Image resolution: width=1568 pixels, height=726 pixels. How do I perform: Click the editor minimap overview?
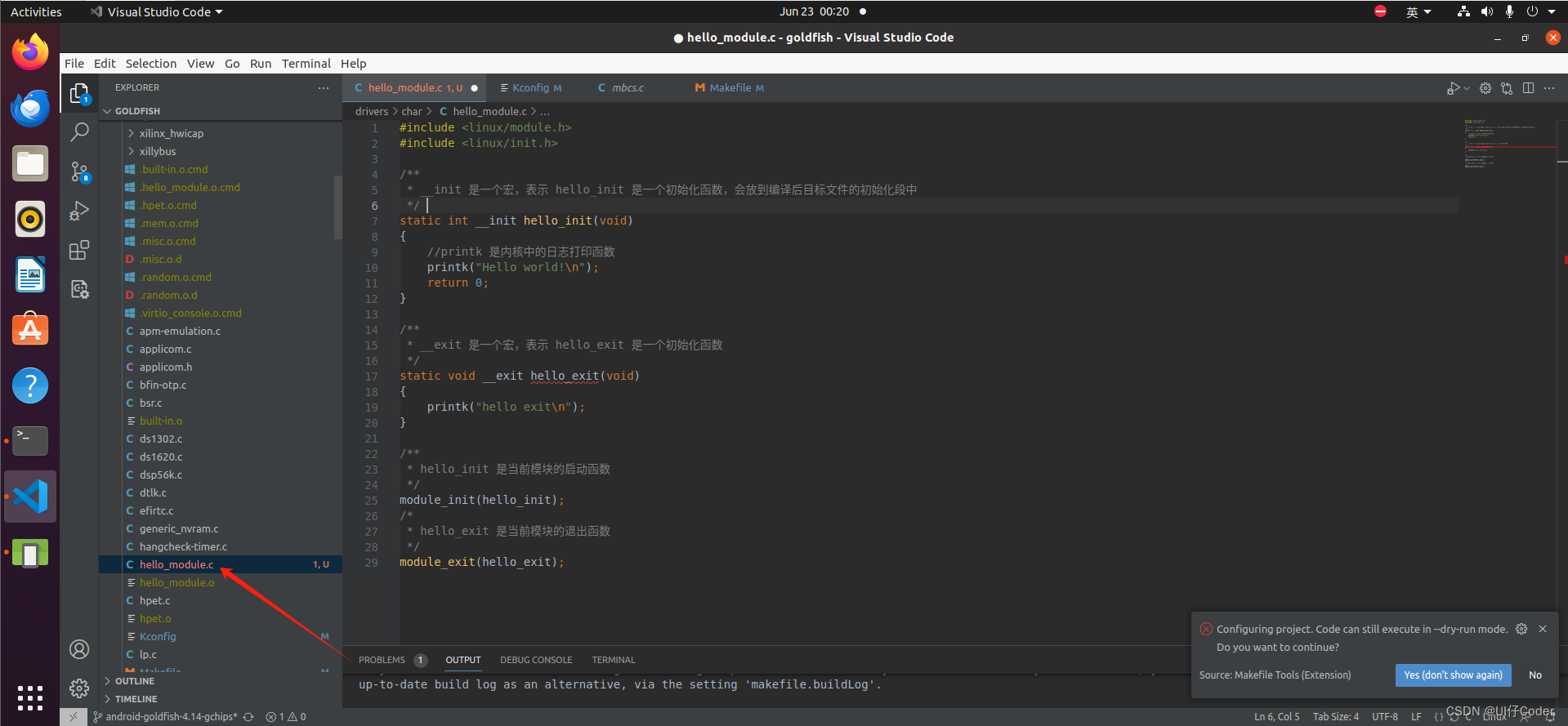[x=1509, y=144]
